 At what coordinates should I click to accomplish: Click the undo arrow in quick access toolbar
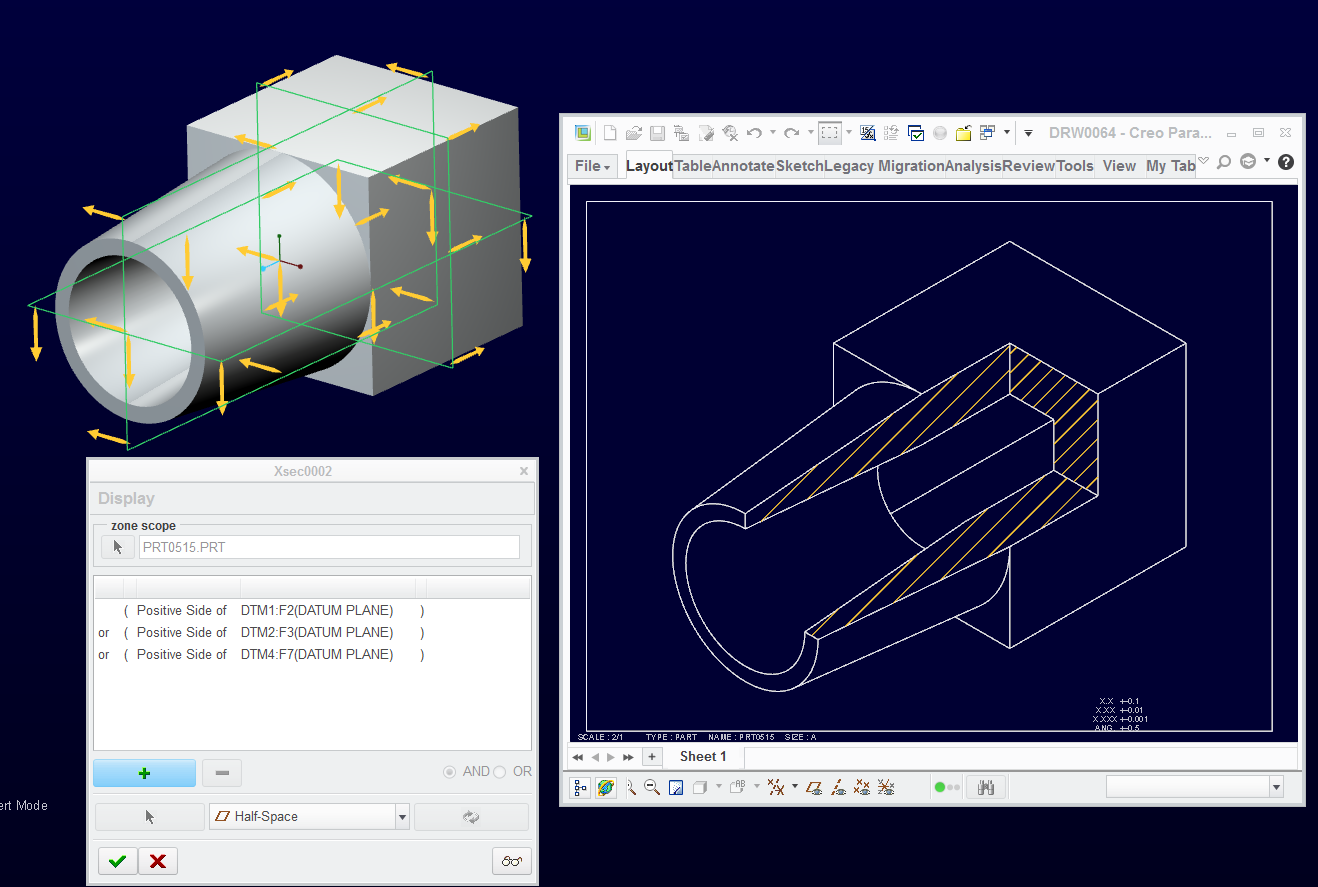click(754, 133)
